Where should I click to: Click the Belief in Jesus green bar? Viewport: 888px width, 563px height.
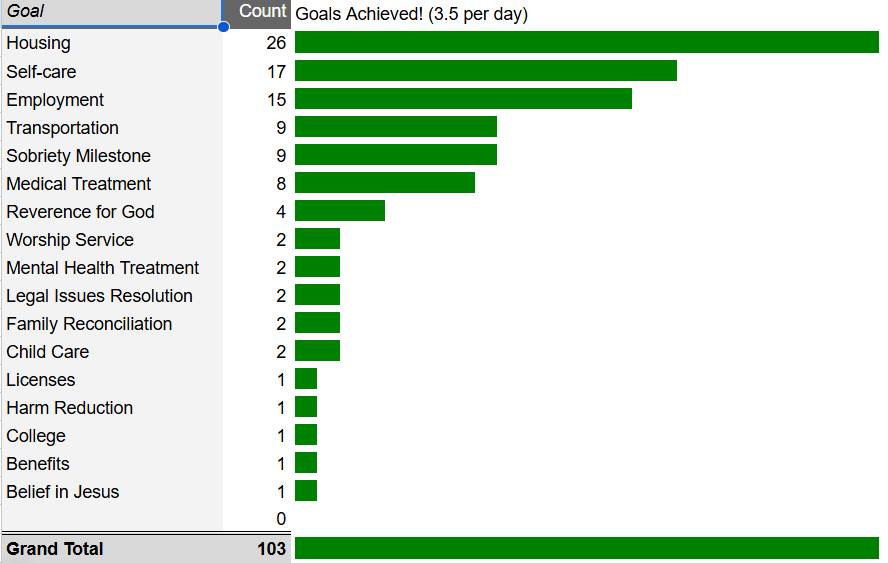click(x=306, y=491)
